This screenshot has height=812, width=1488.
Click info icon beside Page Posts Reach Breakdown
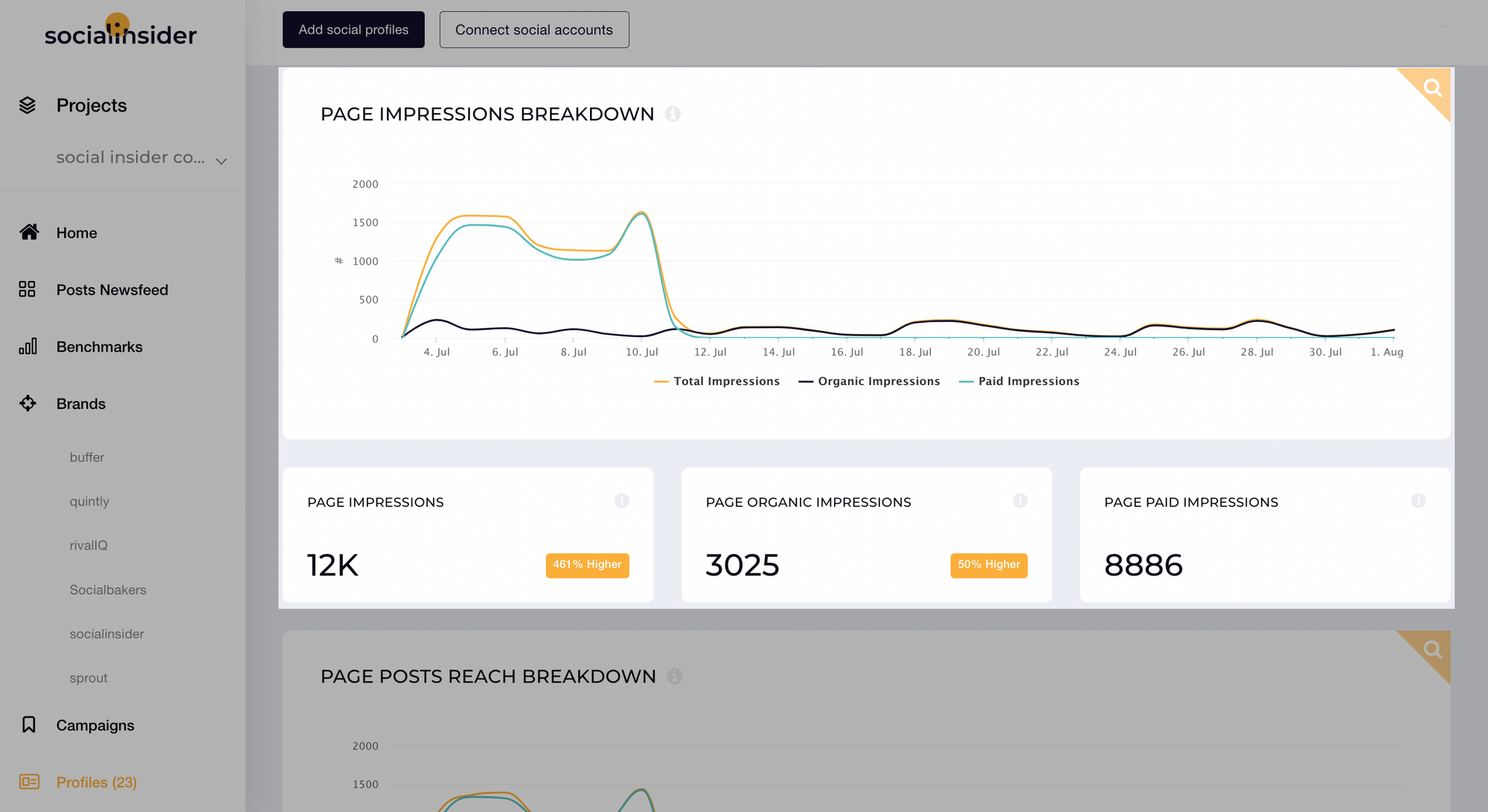click(675, 676)
